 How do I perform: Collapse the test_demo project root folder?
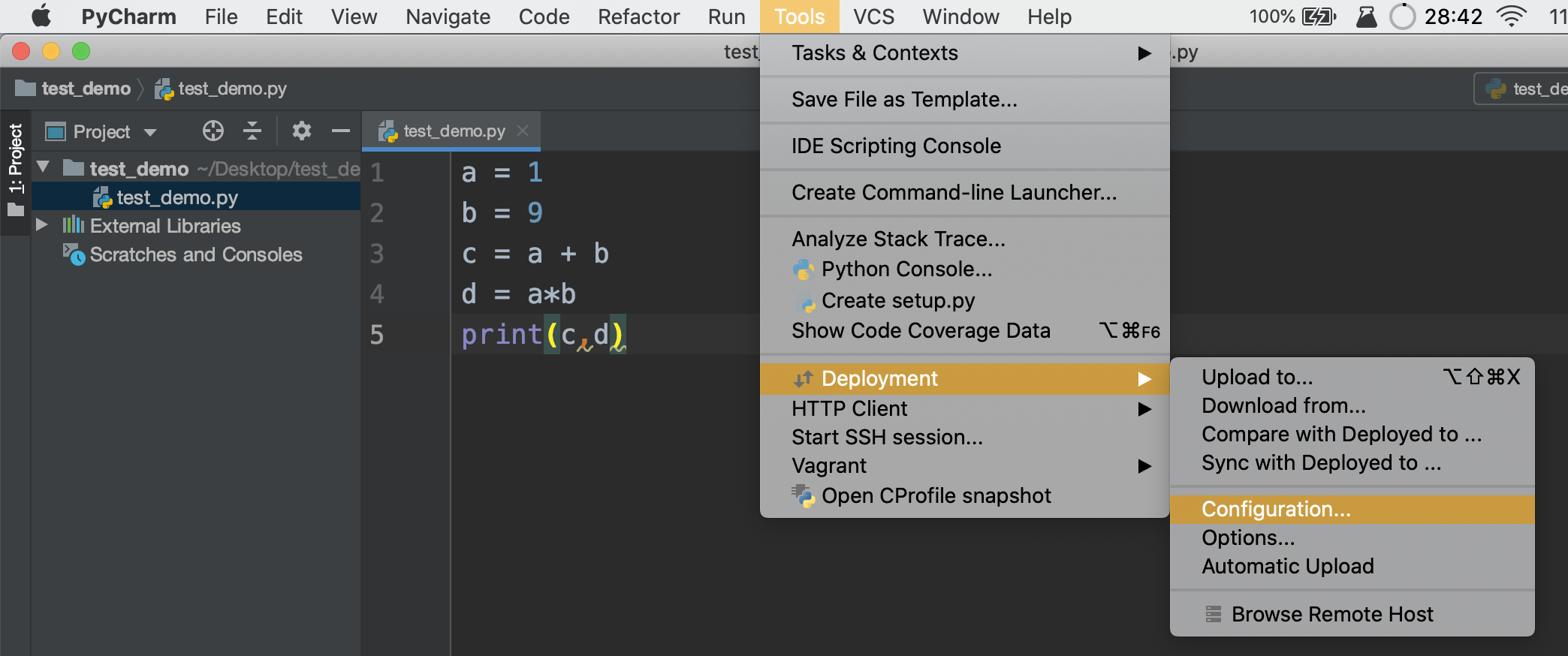(x=43, y=167)
